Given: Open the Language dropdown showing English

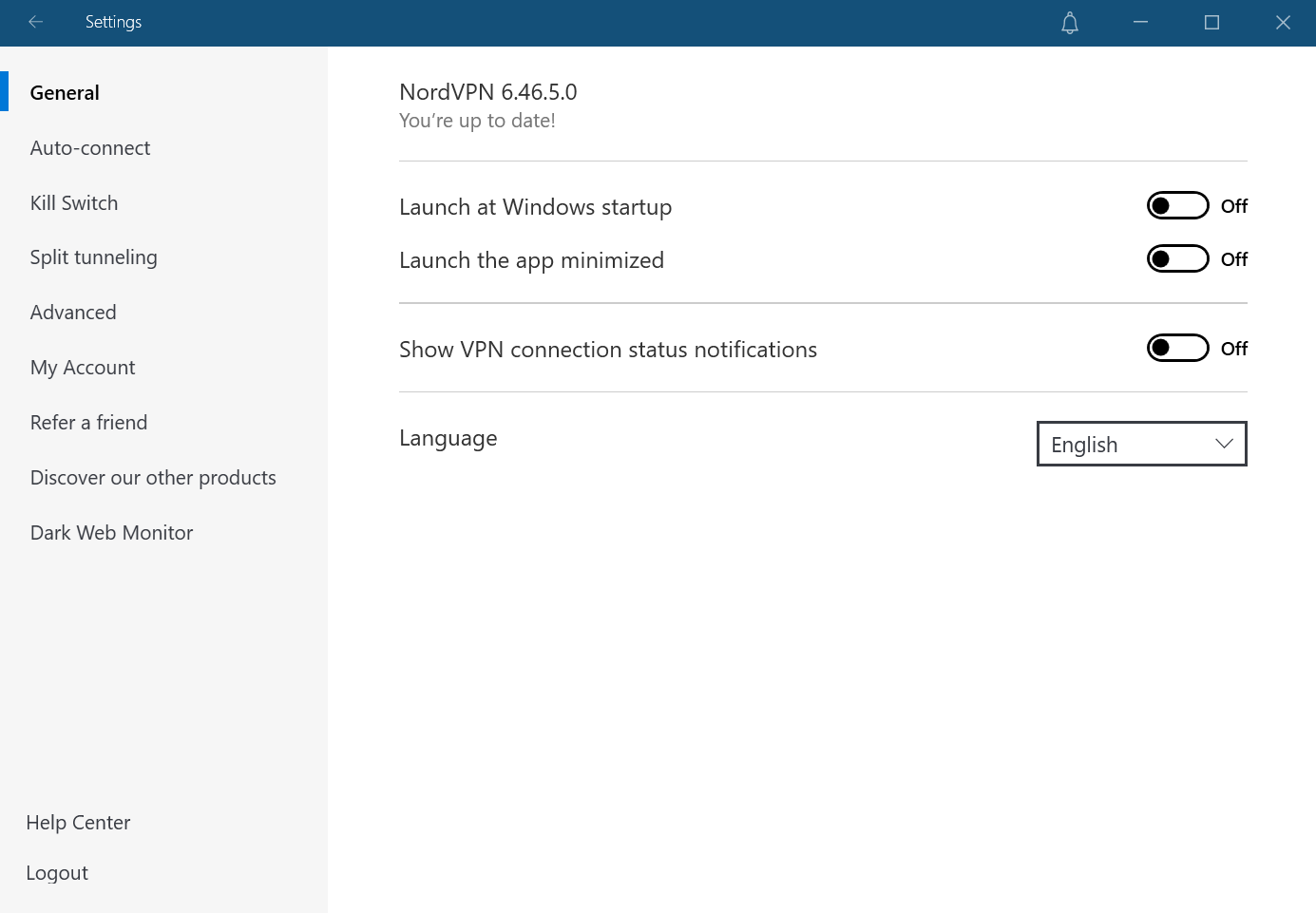Looking at the screenshot, I should (1141, 444).
